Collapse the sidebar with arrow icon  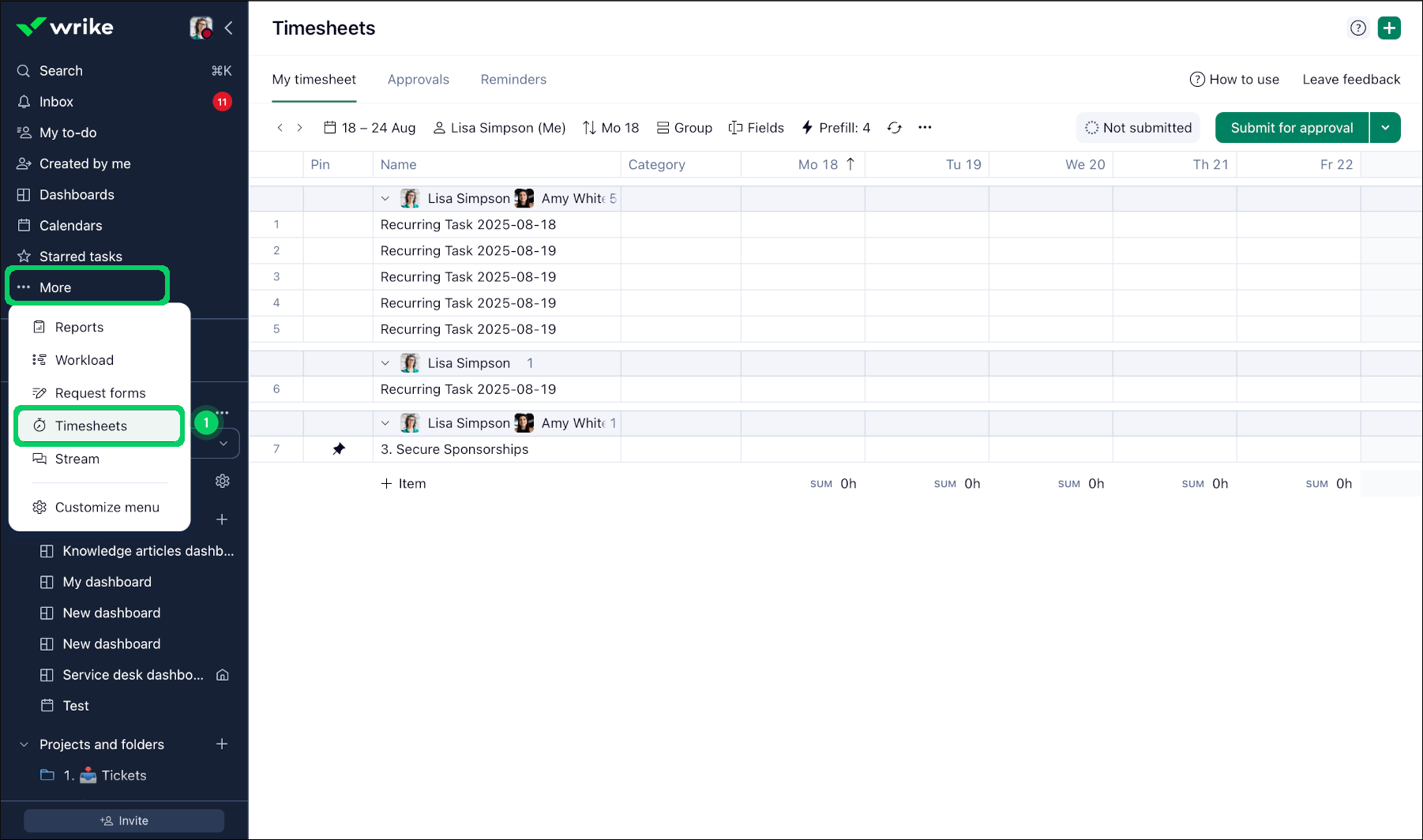(x=229, y=28)
